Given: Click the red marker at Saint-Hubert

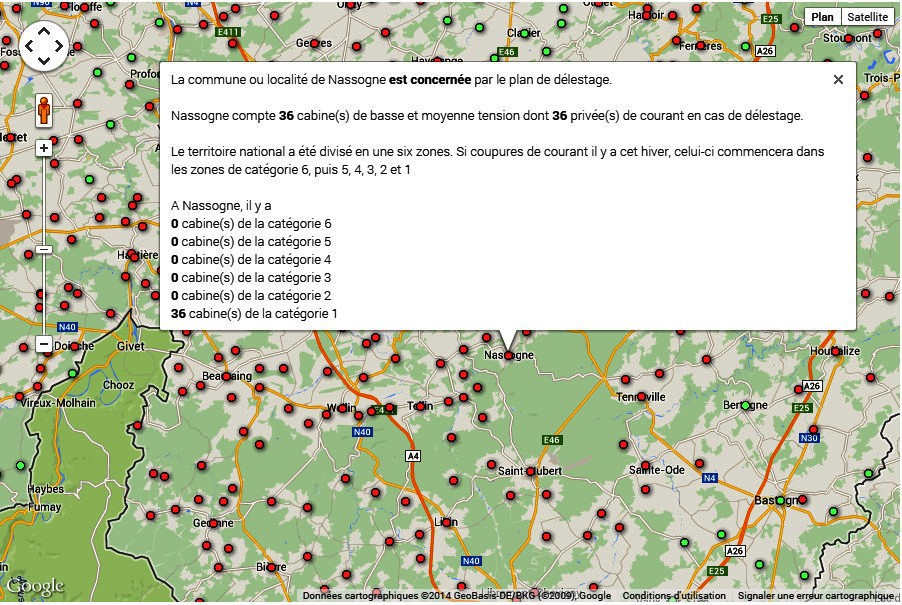Looking at the screenshot, I should pos(530,471).
